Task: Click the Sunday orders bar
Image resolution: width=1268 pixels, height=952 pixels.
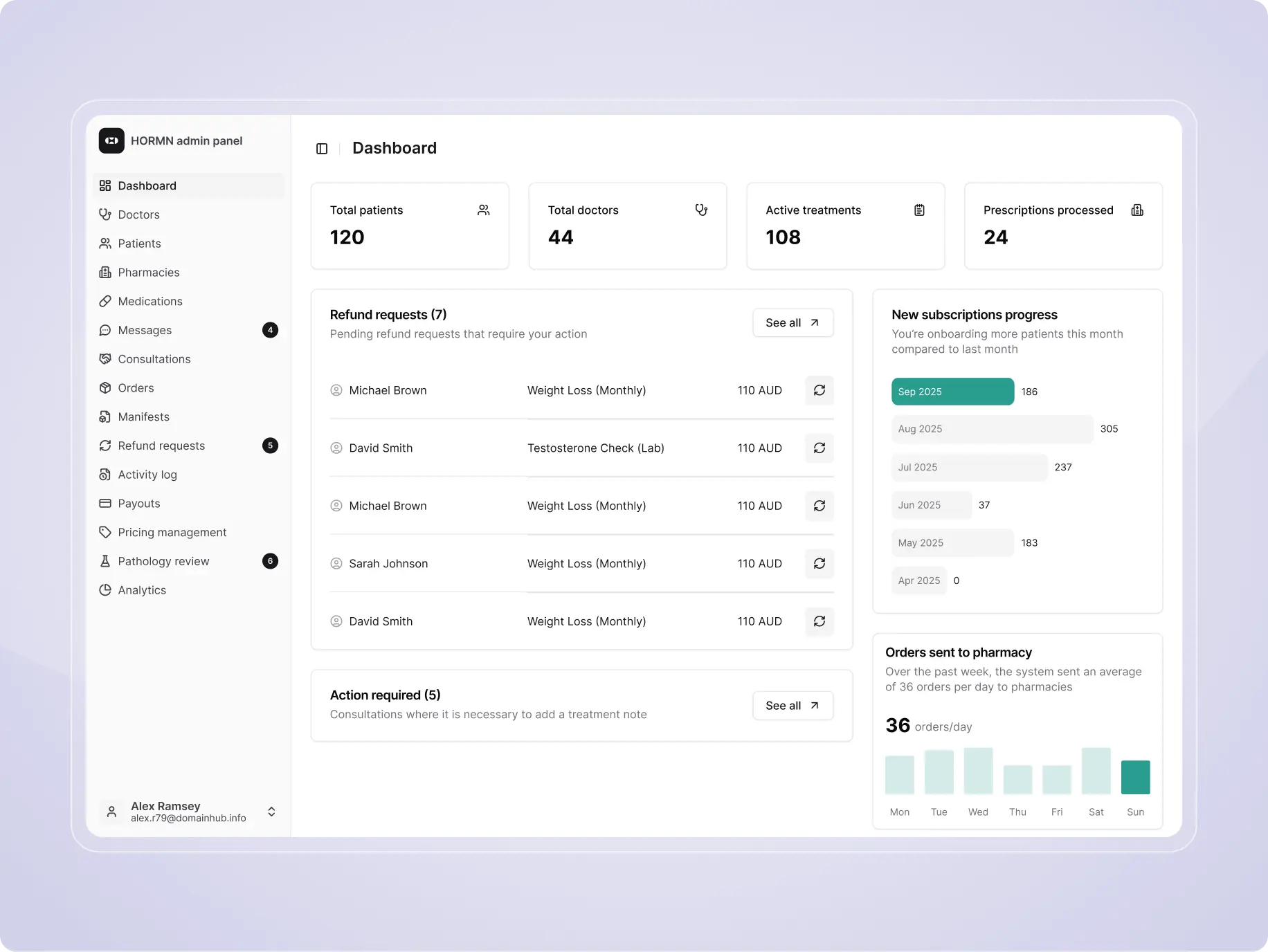Action: pos(1135,777)
